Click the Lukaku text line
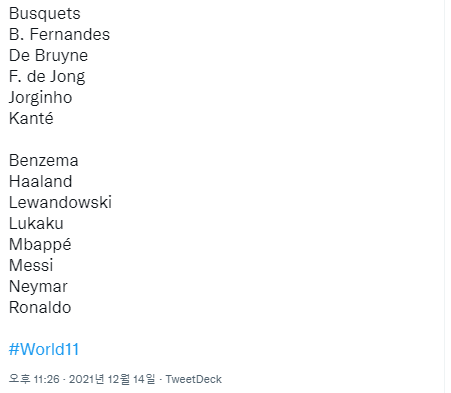451x393 pixels. pyautogui.click(x=36, y=223)
